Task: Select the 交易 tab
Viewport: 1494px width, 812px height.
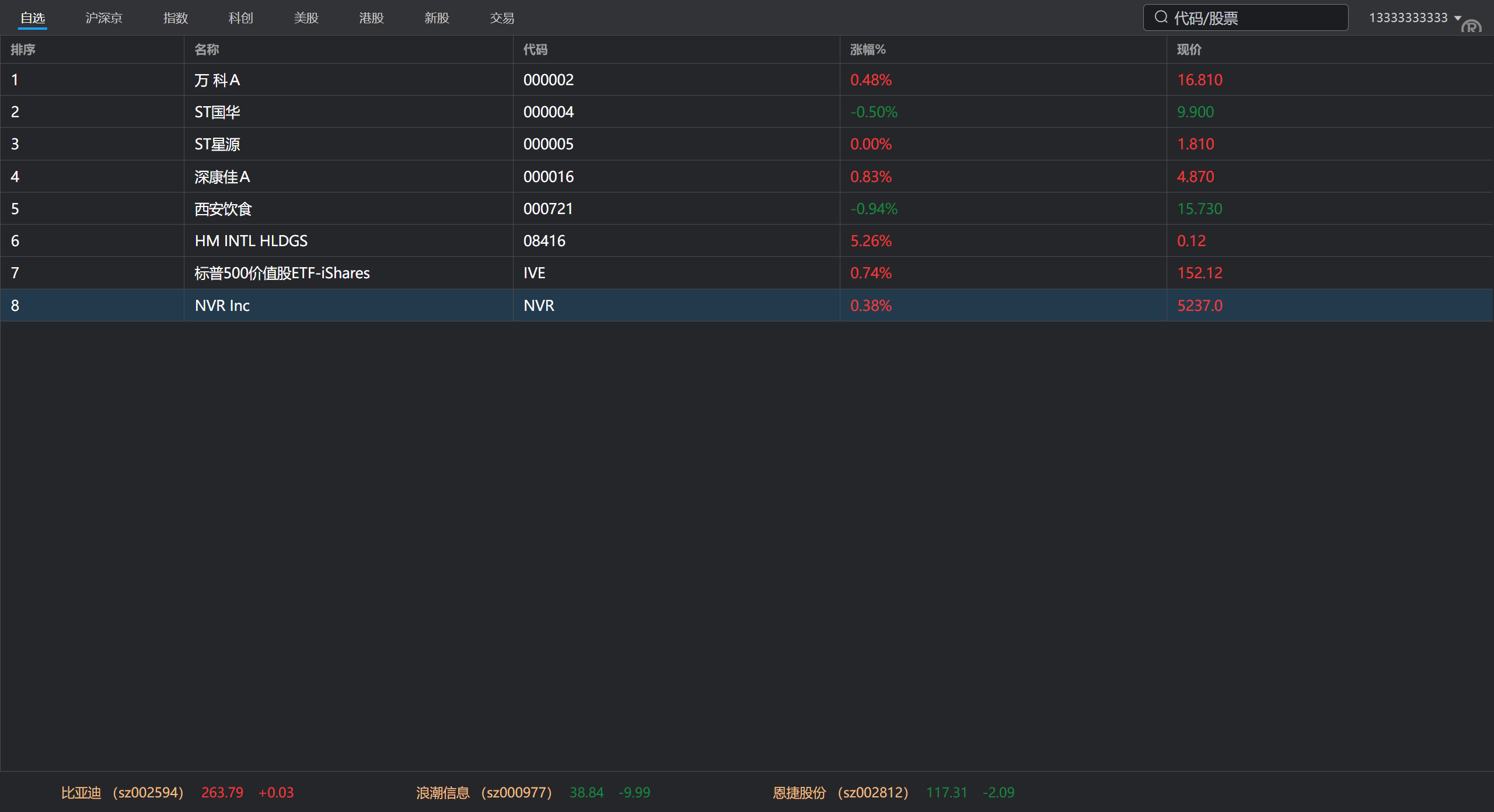Action: [x=502, y=18]
